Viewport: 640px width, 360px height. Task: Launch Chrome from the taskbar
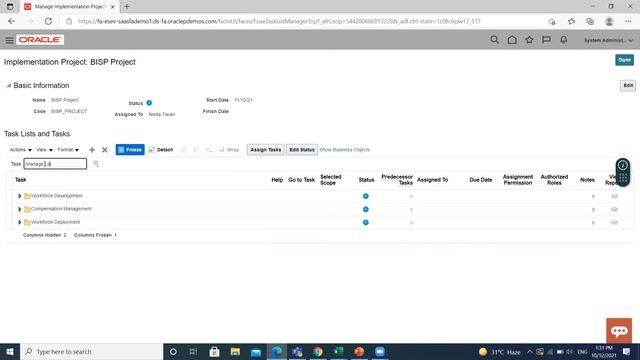tap(318, 351)
